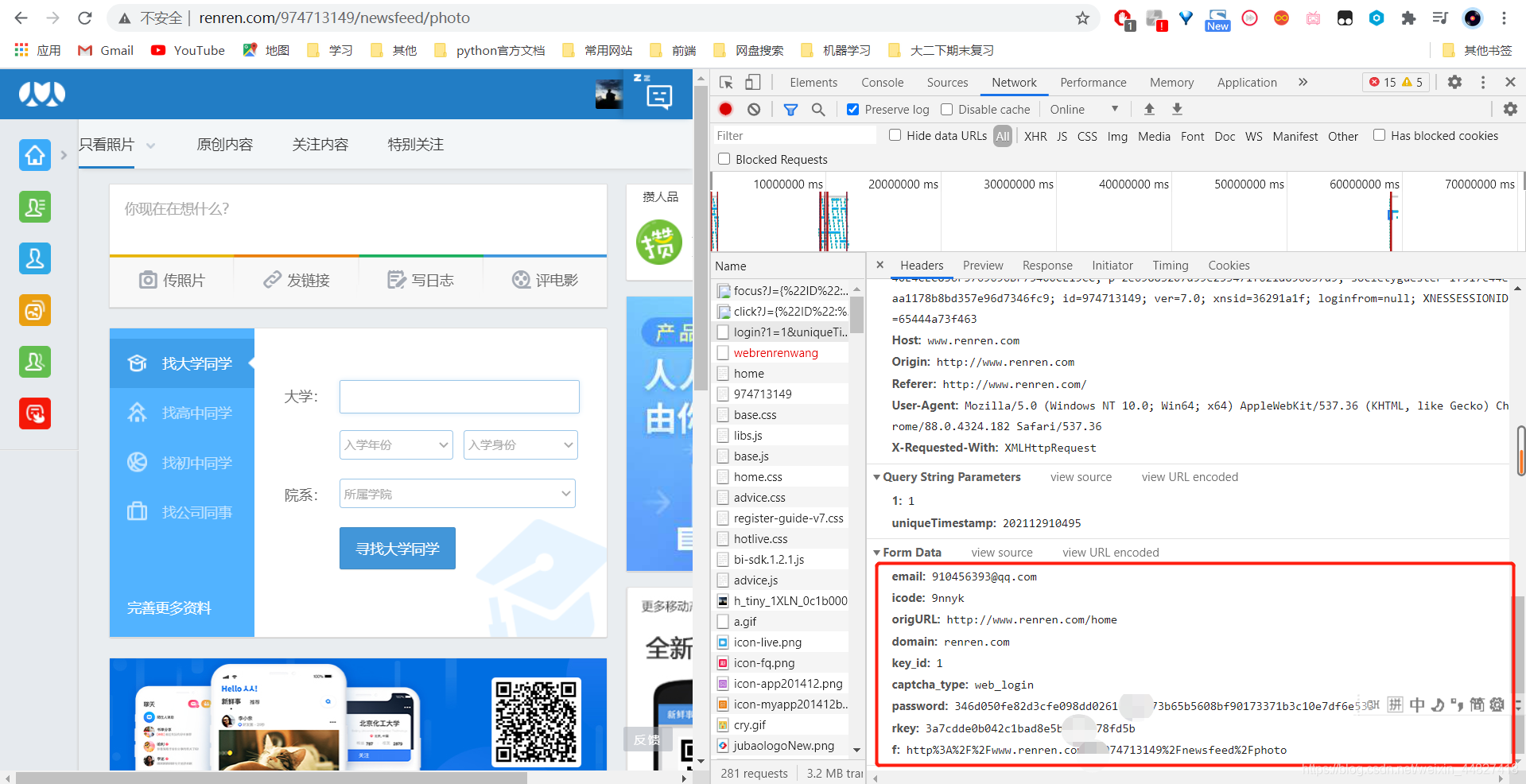
Task: Stop recording network log with red button
Action: 725,109
